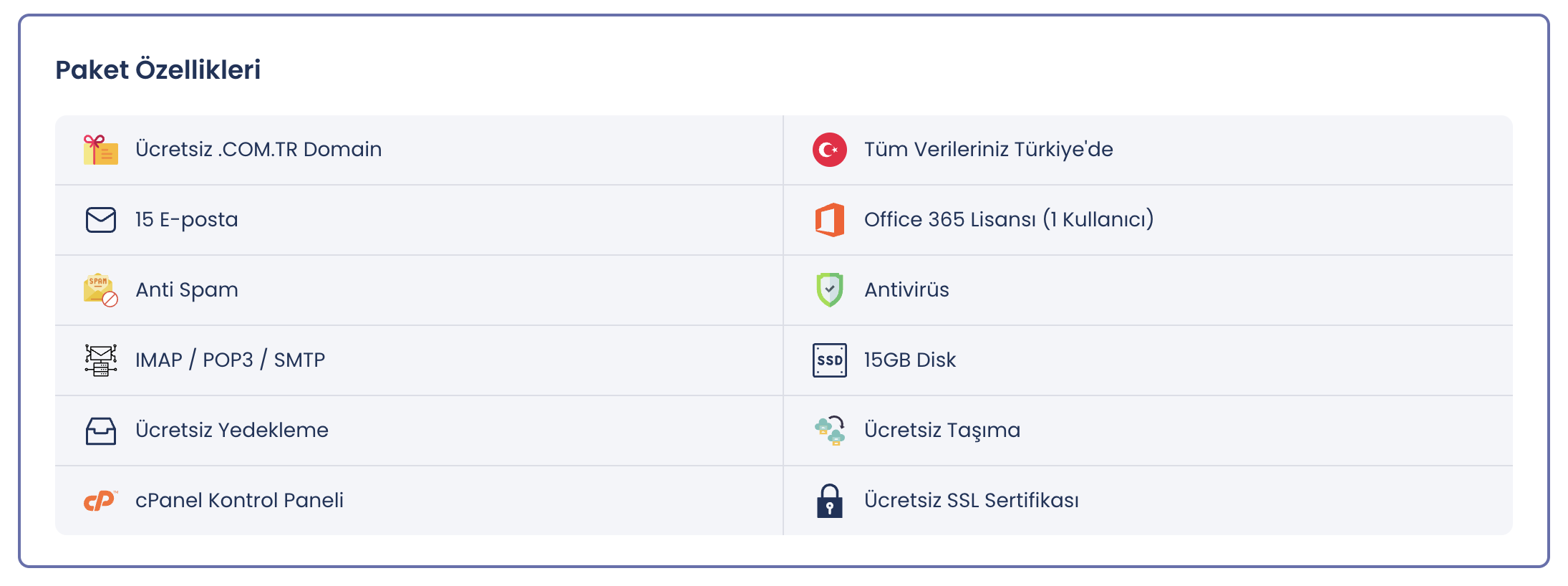Screen dimensions: 1568x586
Task: Click the IMAP mail server icon
Action: 101,360
